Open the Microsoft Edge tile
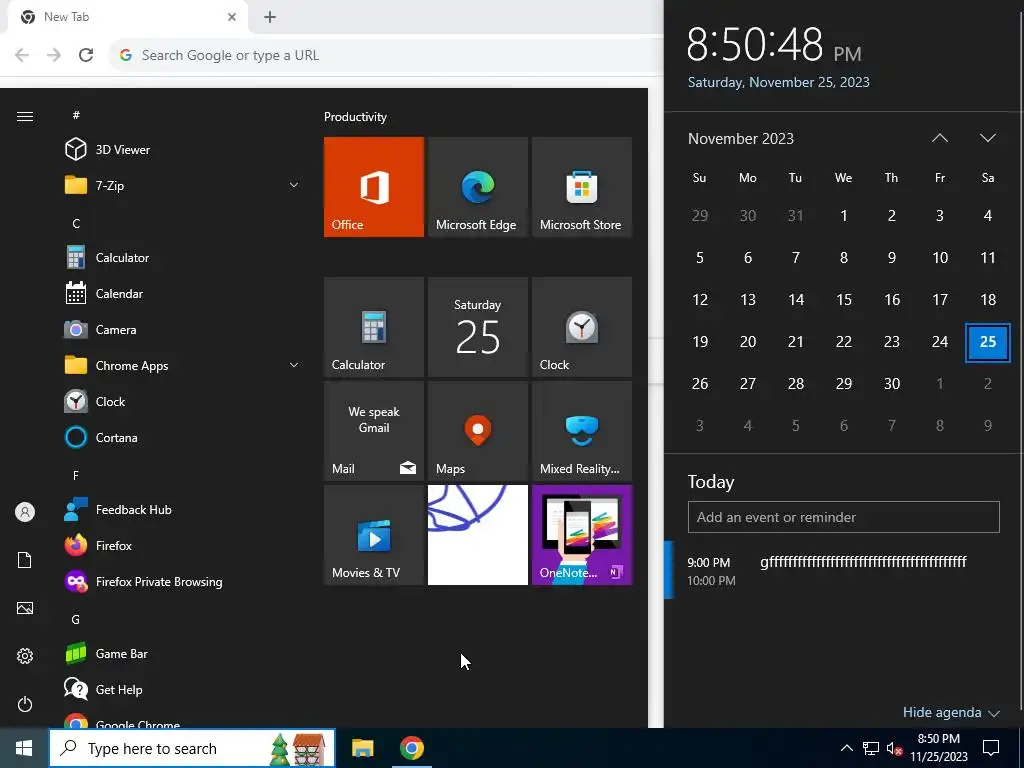1024x768 pixels. coord(477,187)
